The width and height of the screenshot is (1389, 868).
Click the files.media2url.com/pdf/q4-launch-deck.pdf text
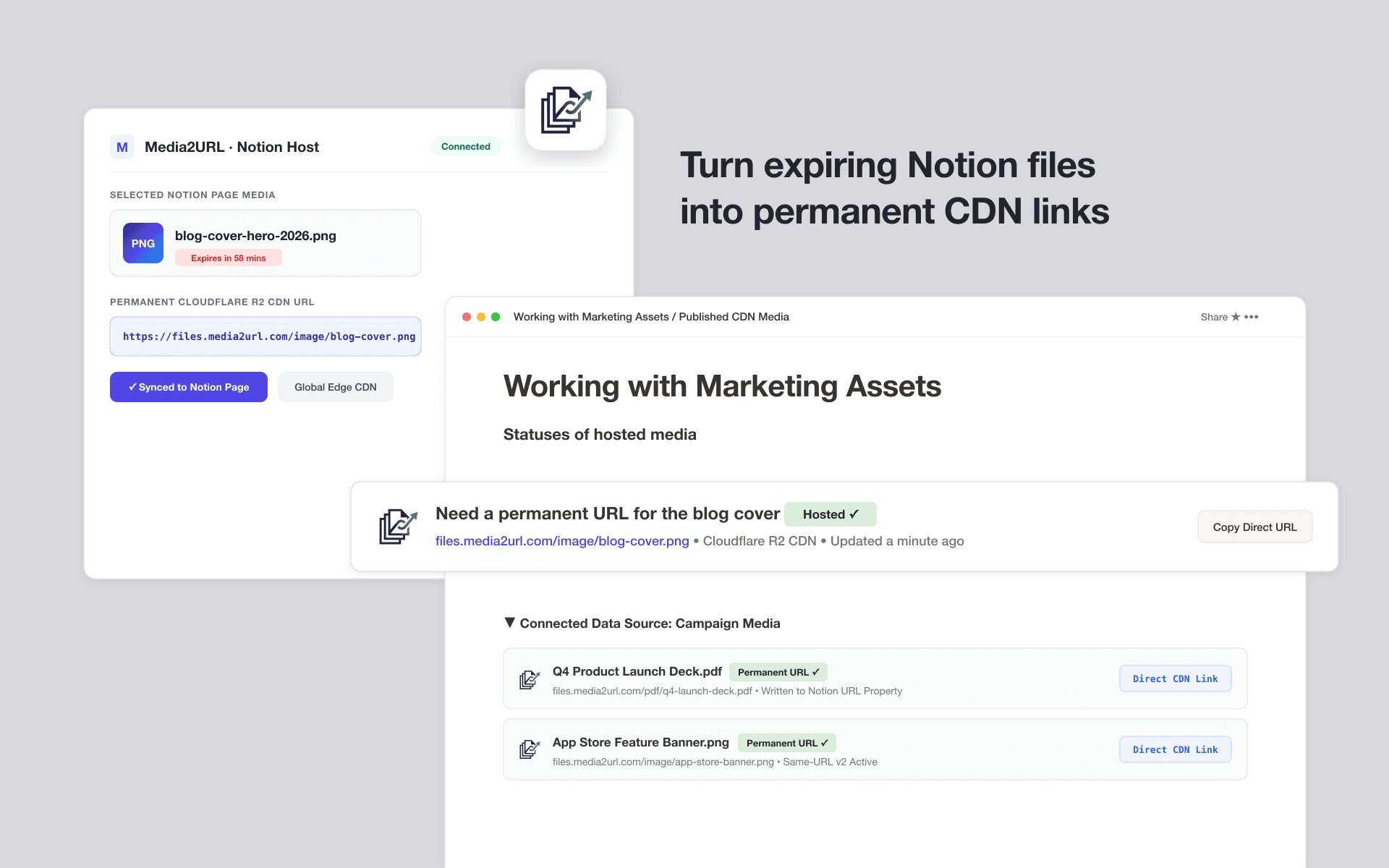(653, 691)
